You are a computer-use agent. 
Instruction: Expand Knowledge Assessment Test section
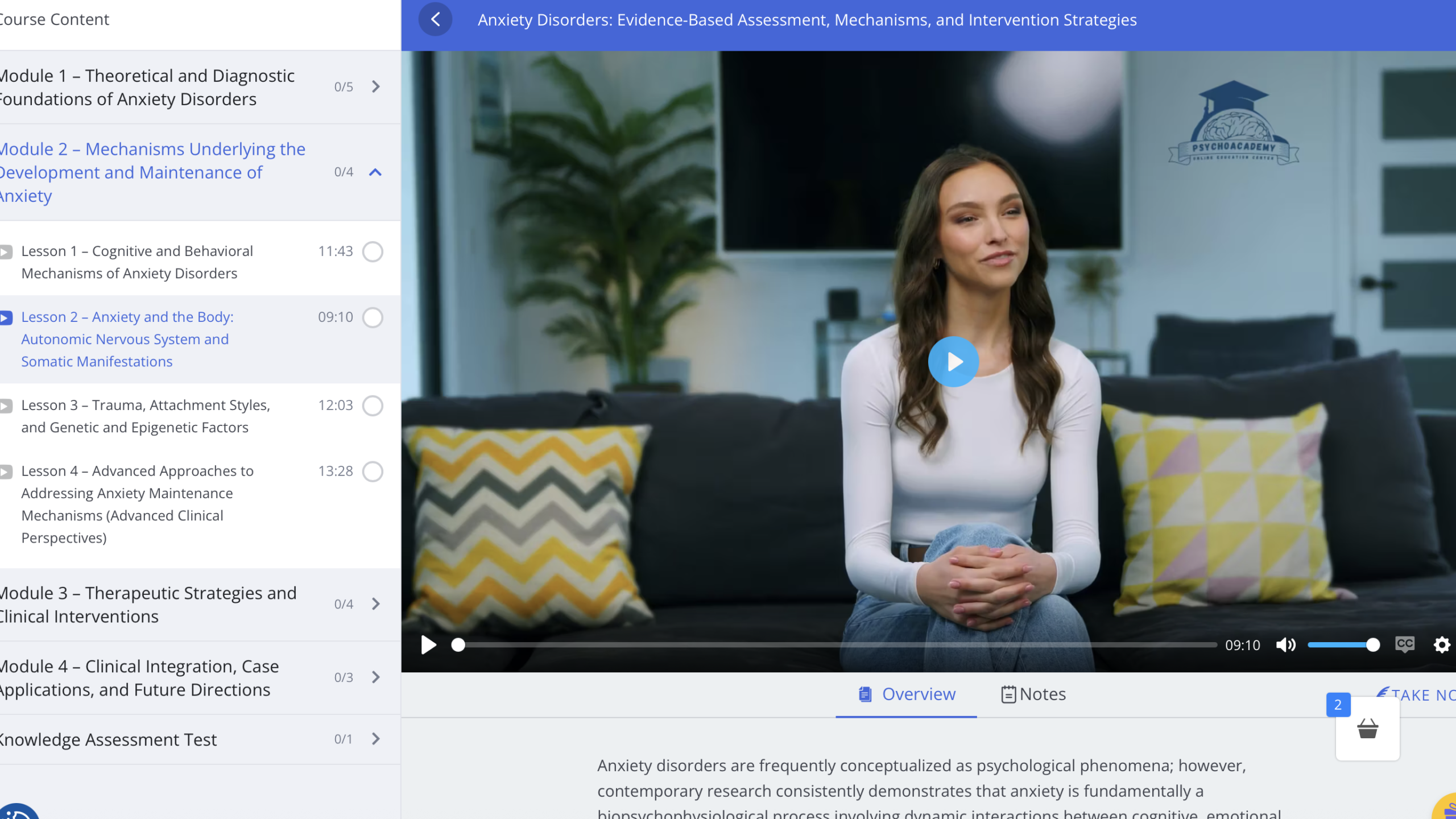375,739
